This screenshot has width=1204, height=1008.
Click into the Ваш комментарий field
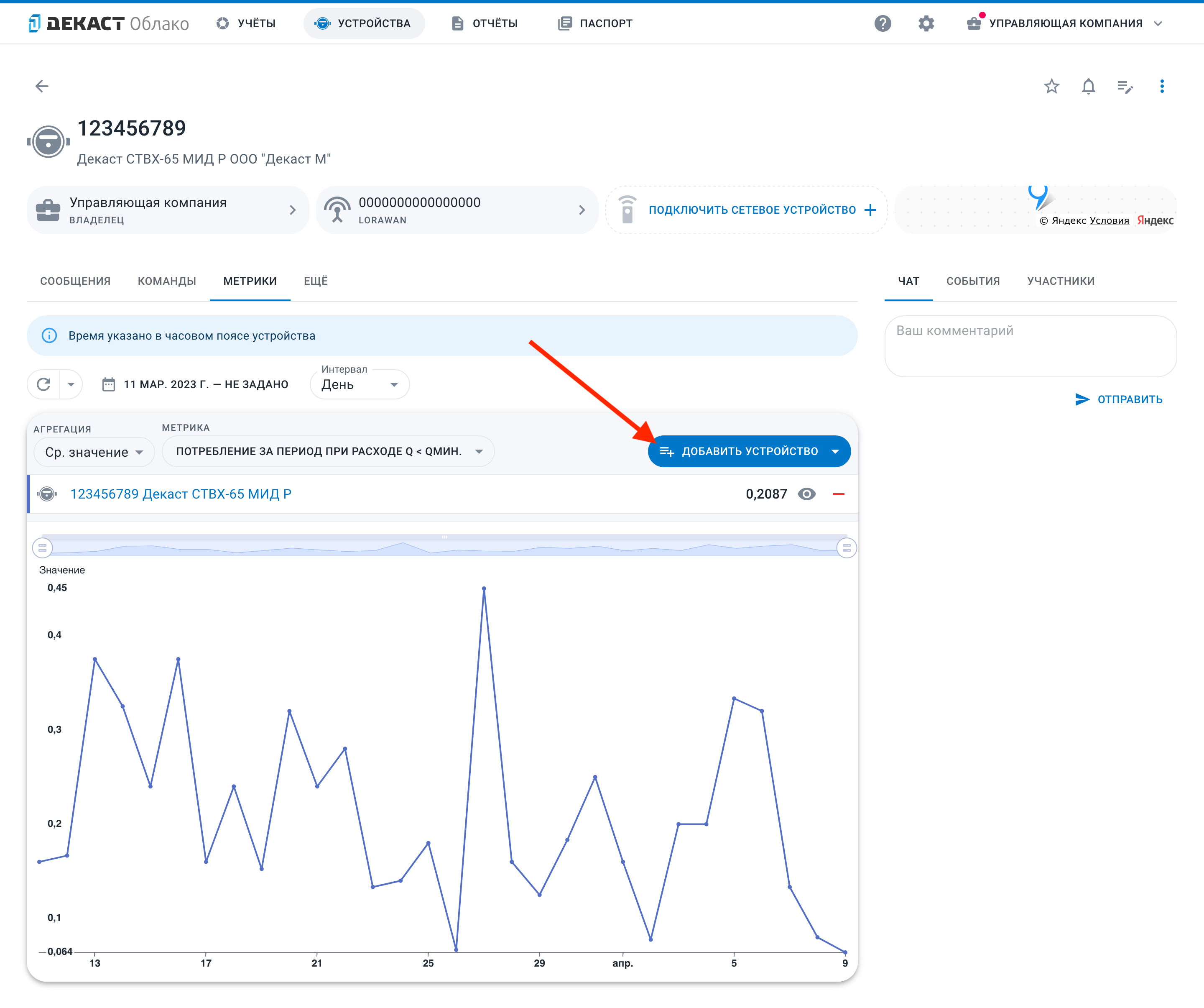pyautogui.click(x=1030, y=346)
